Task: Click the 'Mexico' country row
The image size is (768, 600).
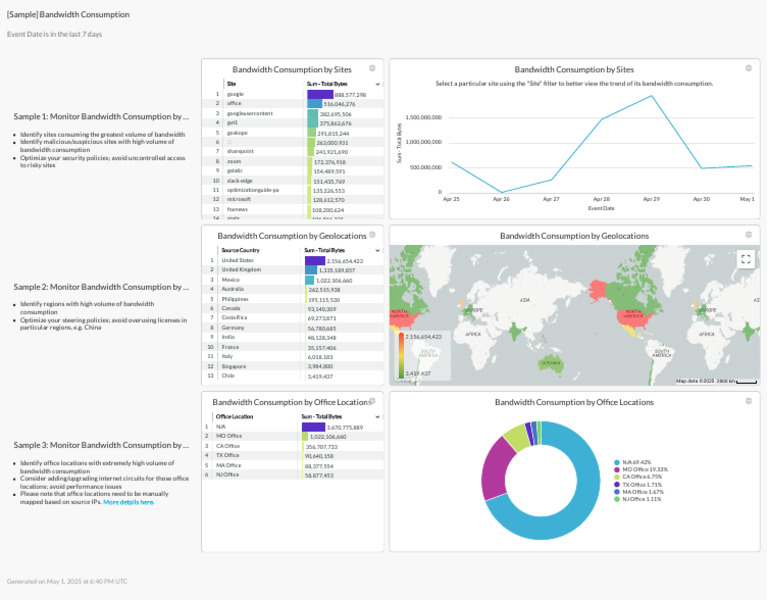Action: point(293,280)
